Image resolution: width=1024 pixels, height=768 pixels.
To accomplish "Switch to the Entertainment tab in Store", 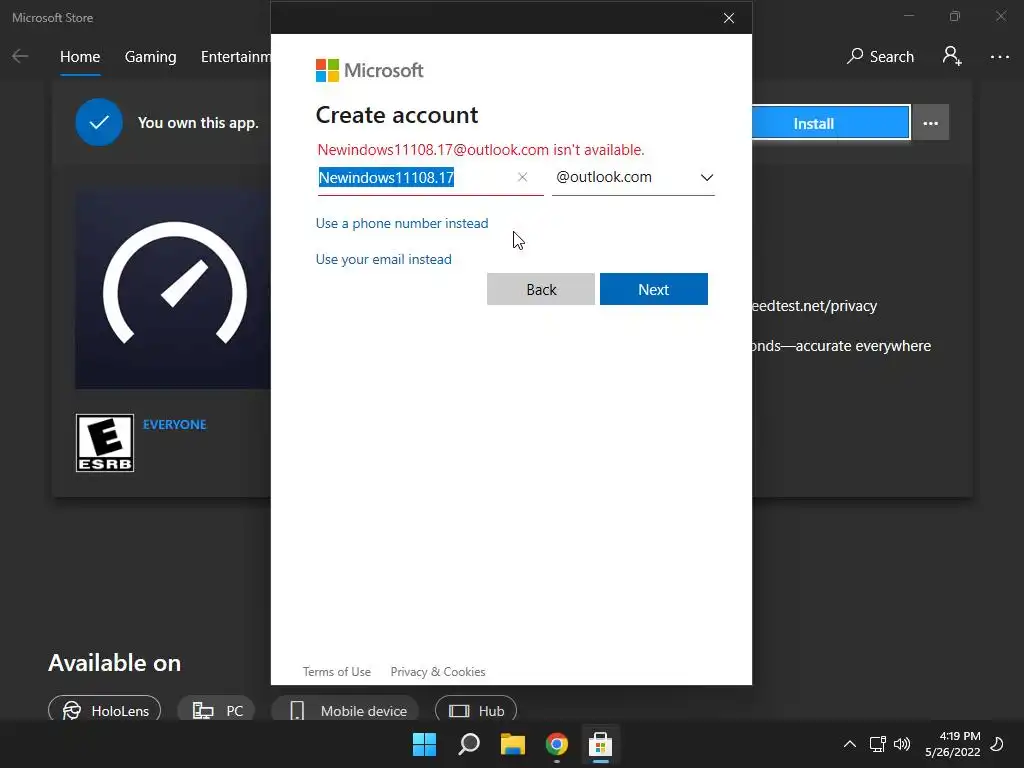I will (x=235, y=57).
